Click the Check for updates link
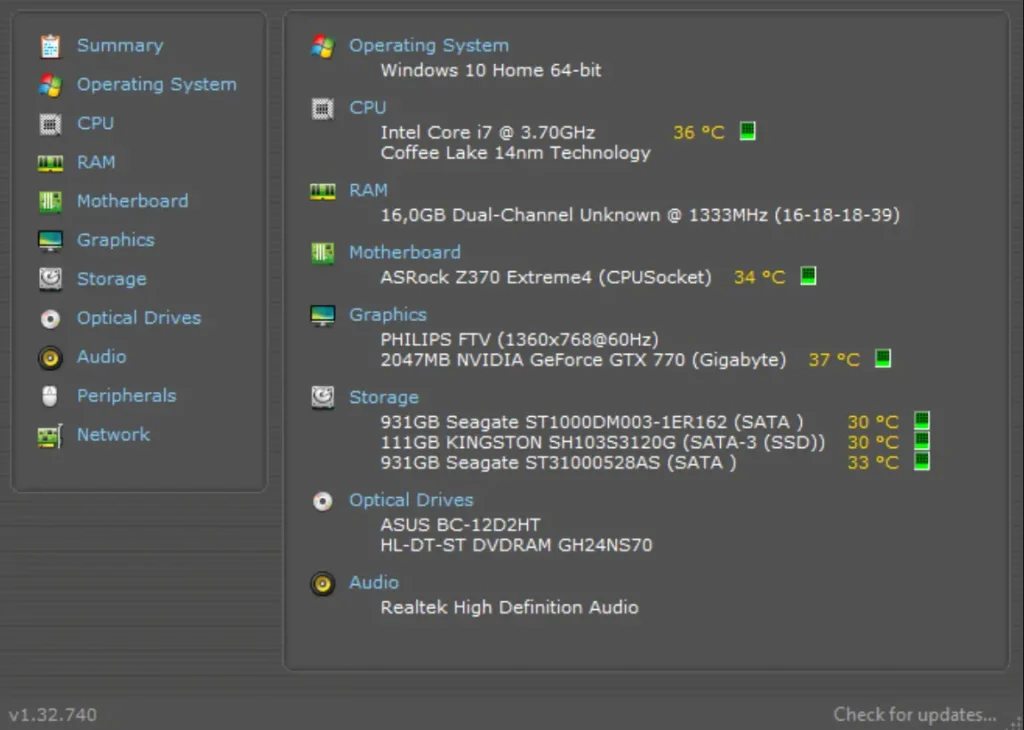The height and width of the screenshot is (730, 1024). [x=913, y=714]
